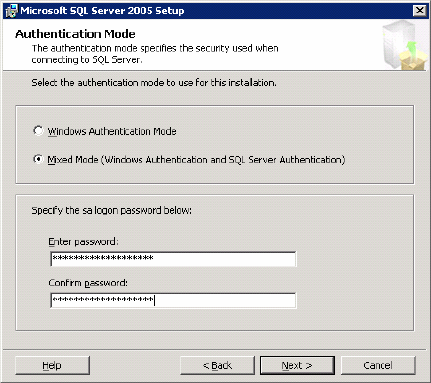This screenshot has width=431, height=383.
Task: Click the Mixed Mode option label text
Action: coord(196,160)
